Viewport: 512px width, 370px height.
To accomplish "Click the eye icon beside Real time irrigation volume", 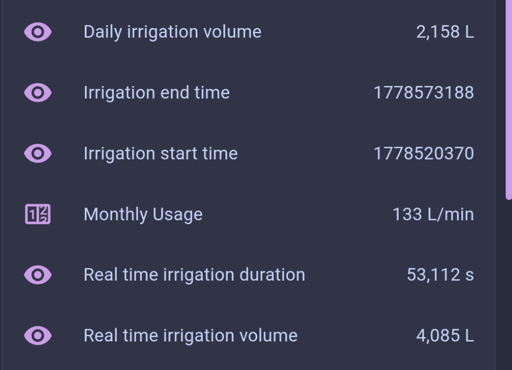I will tap(38, 335).
